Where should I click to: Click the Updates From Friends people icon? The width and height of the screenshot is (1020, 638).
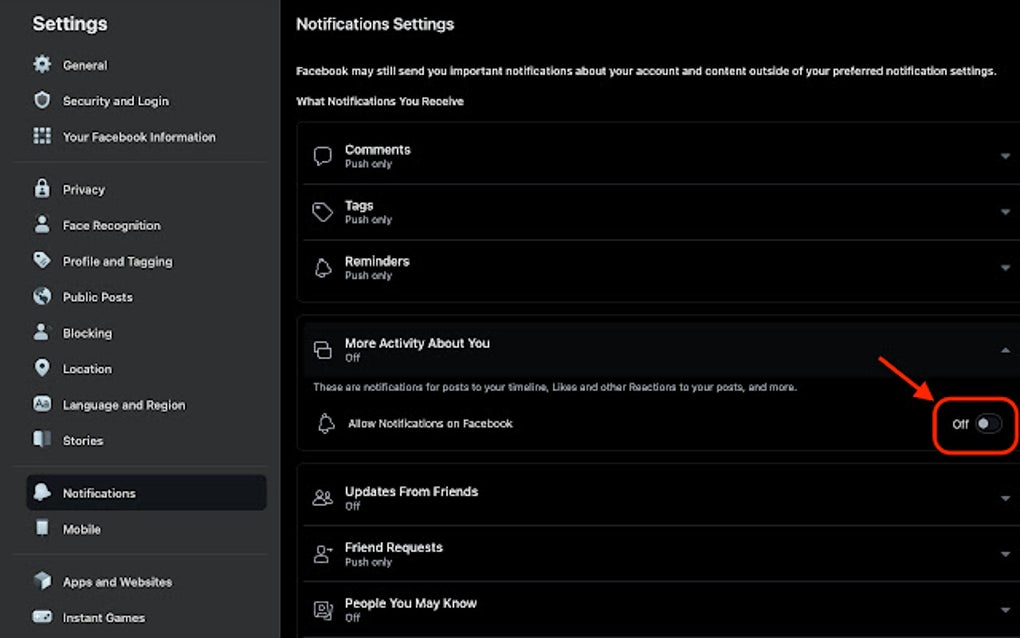[x=322, y=497]
